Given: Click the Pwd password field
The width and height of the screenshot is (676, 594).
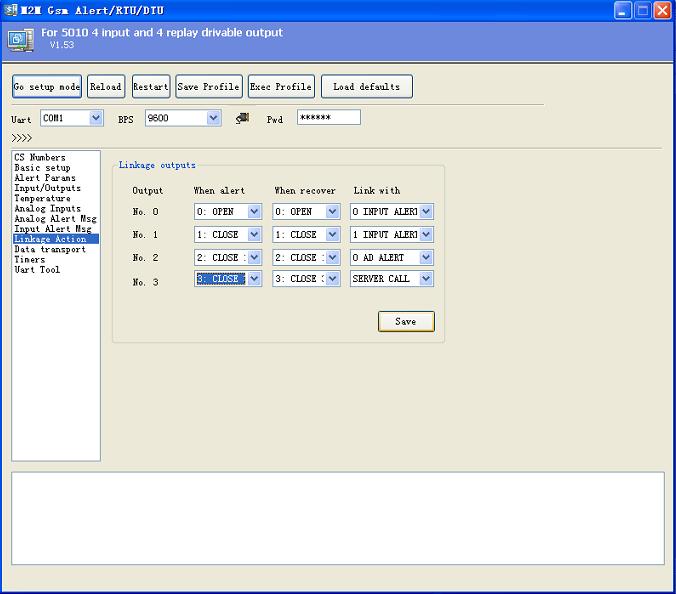Looking at the screenshot, I should point(329,117).
